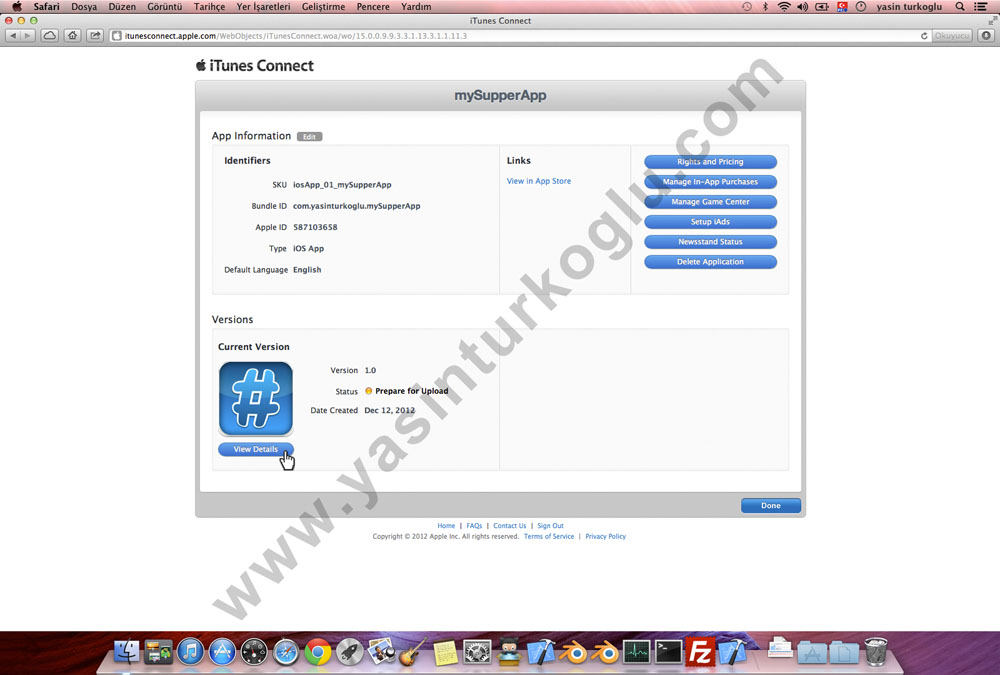Viewport: 1000px width, 675px height.
Task: Open the Apple menu
Action: coord(17,6)
